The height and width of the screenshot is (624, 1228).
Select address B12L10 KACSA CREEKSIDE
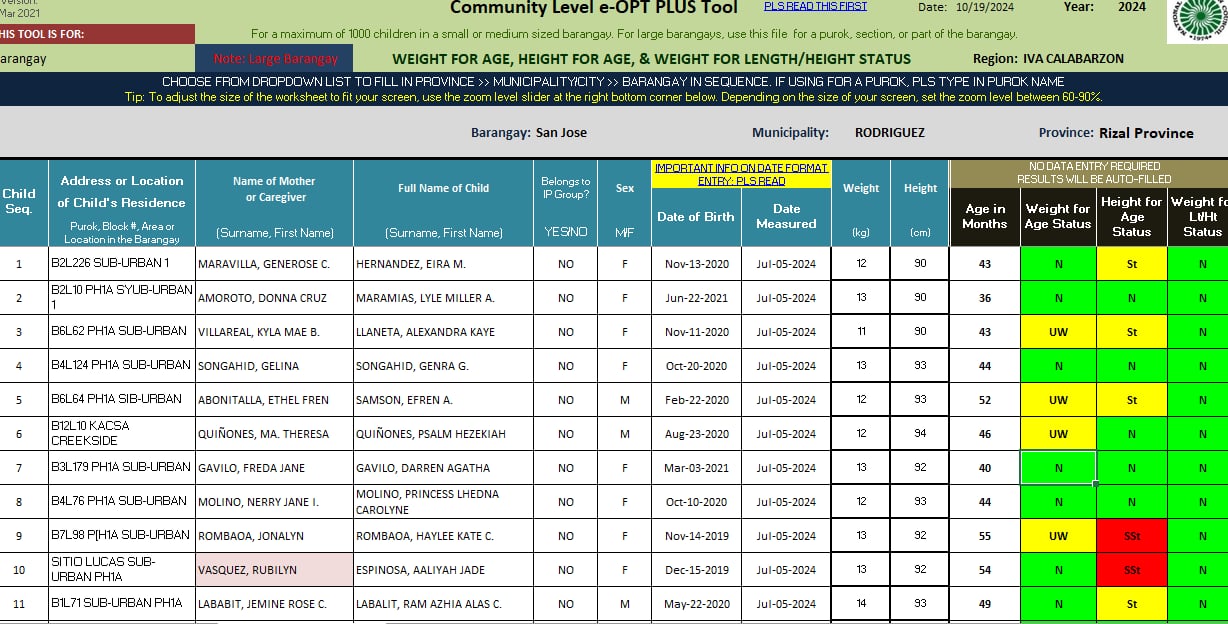(122, 434)
